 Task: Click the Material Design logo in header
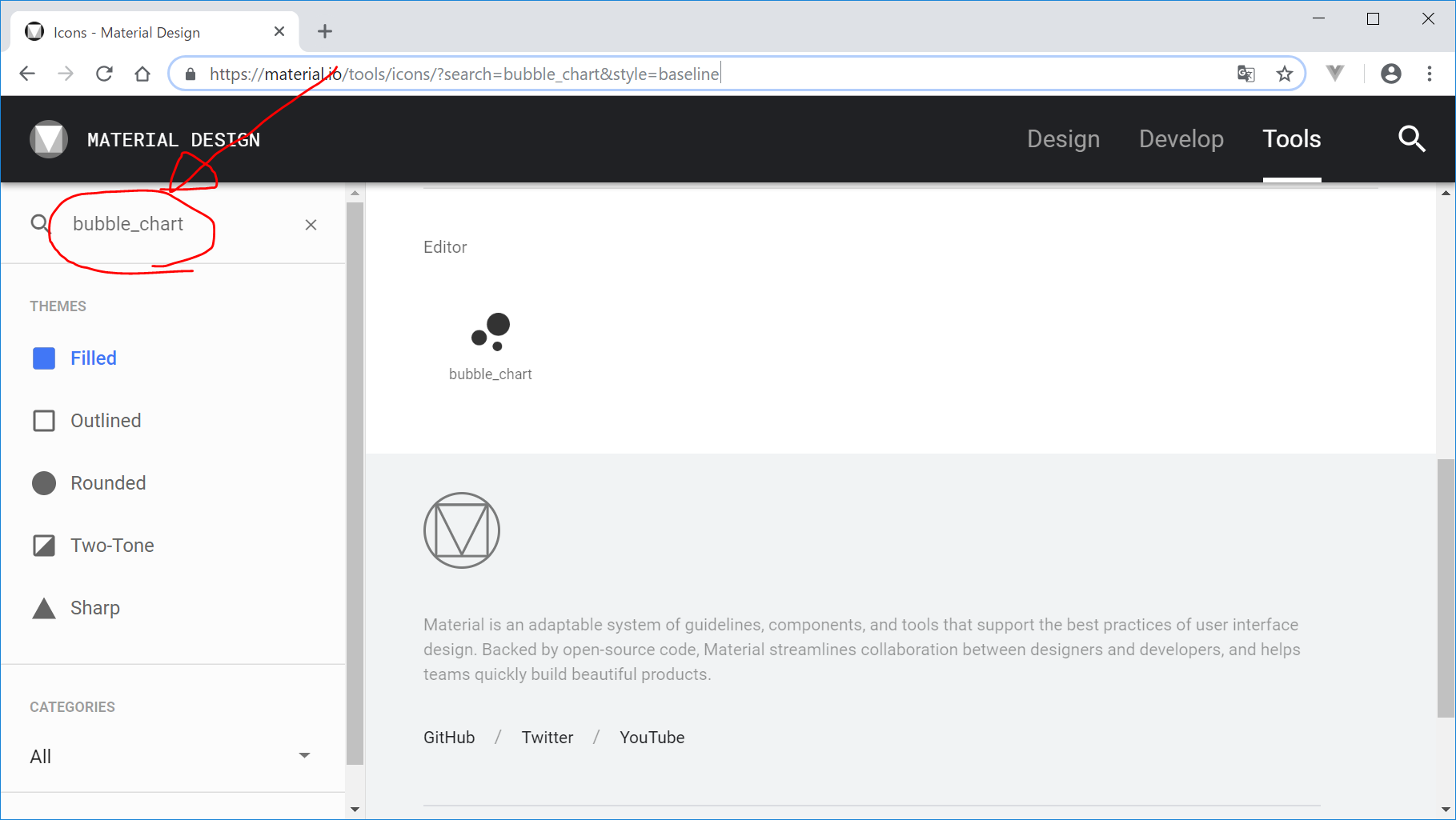[x=49, y=139]
